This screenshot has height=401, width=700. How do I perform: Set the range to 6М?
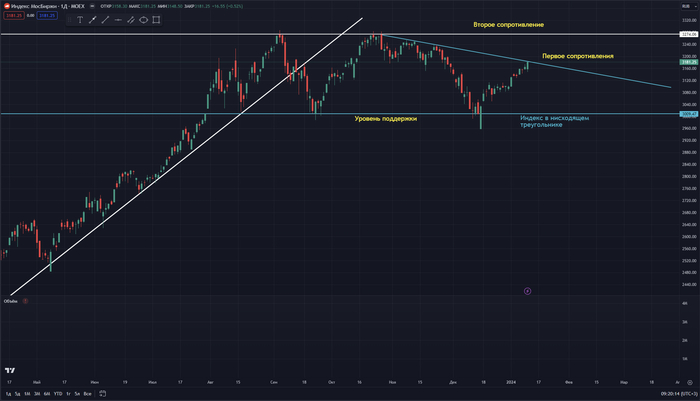[x=47, y=393]
